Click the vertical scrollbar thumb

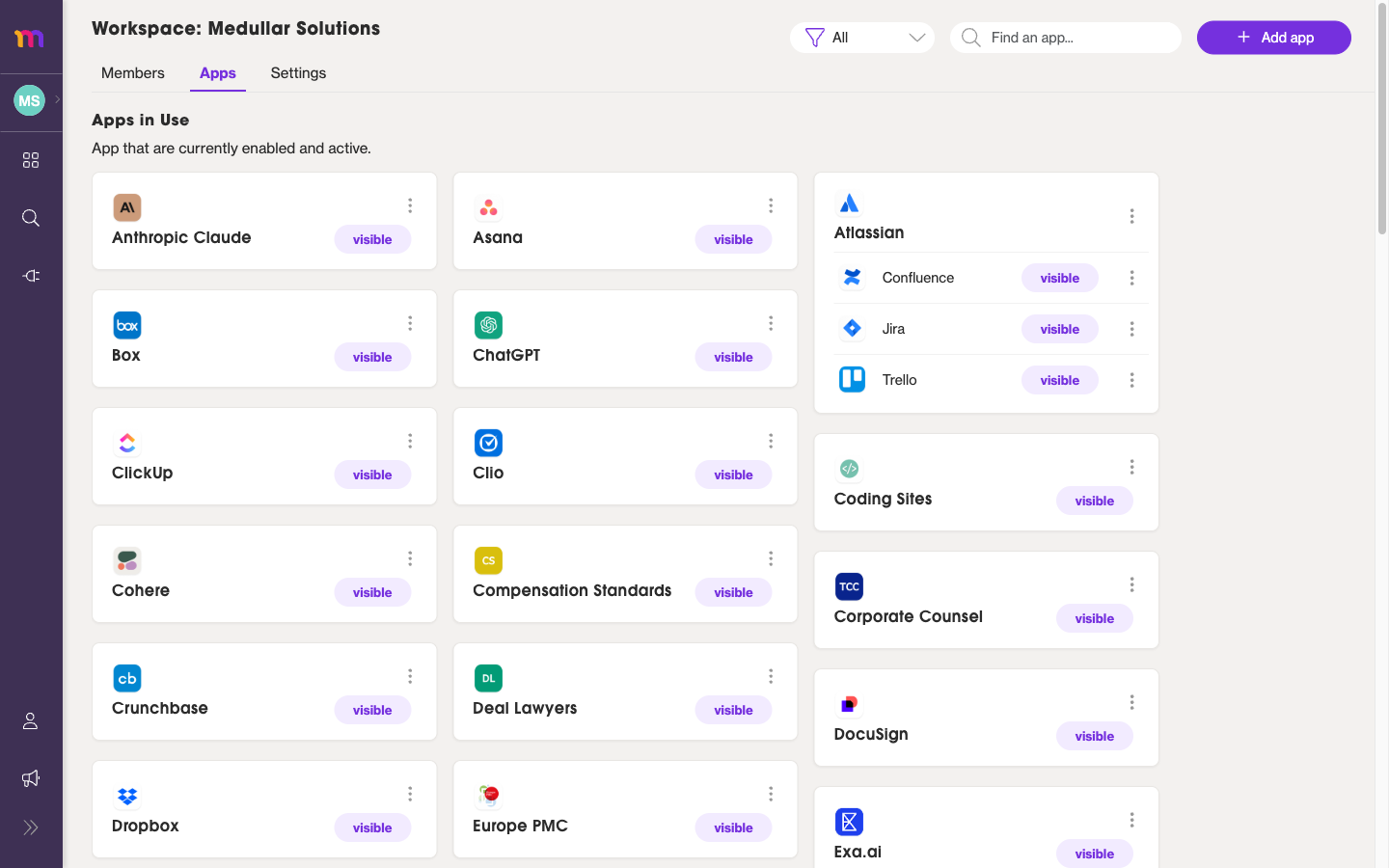coord(1382,121)
